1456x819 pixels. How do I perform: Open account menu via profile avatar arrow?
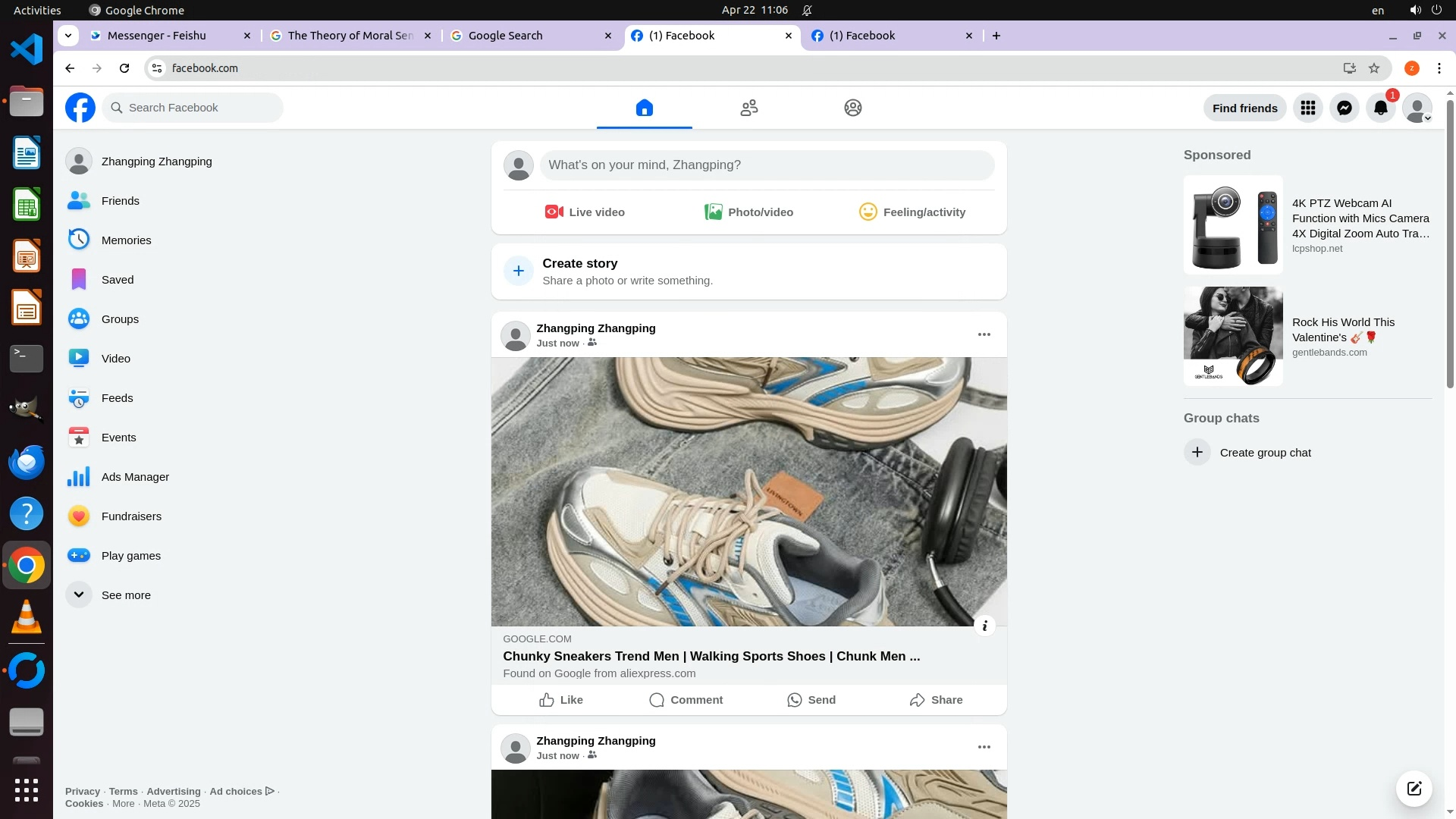click(1426, 118)
